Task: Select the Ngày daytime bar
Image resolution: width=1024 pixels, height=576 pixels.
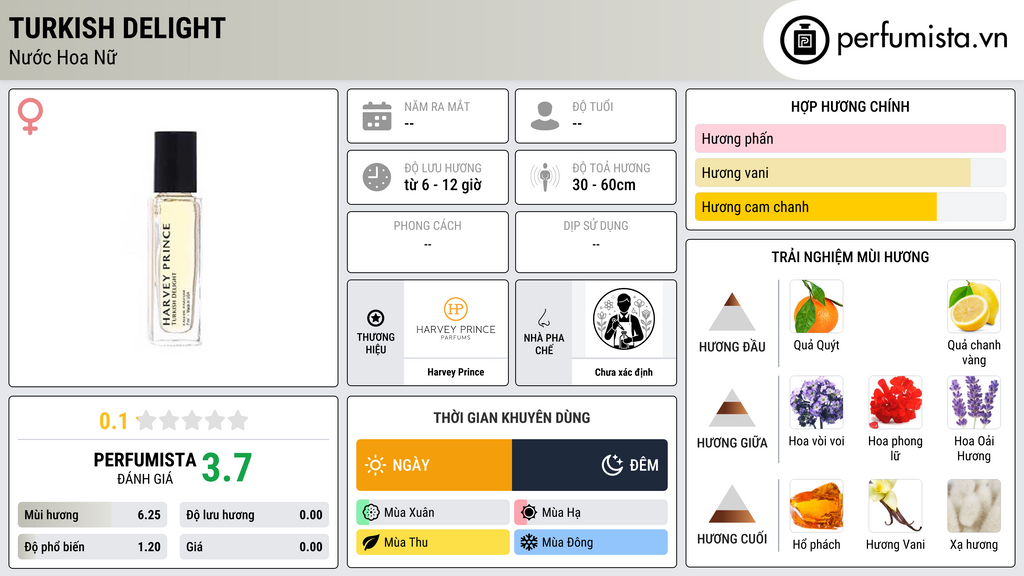Action: [x=434, y=465]
